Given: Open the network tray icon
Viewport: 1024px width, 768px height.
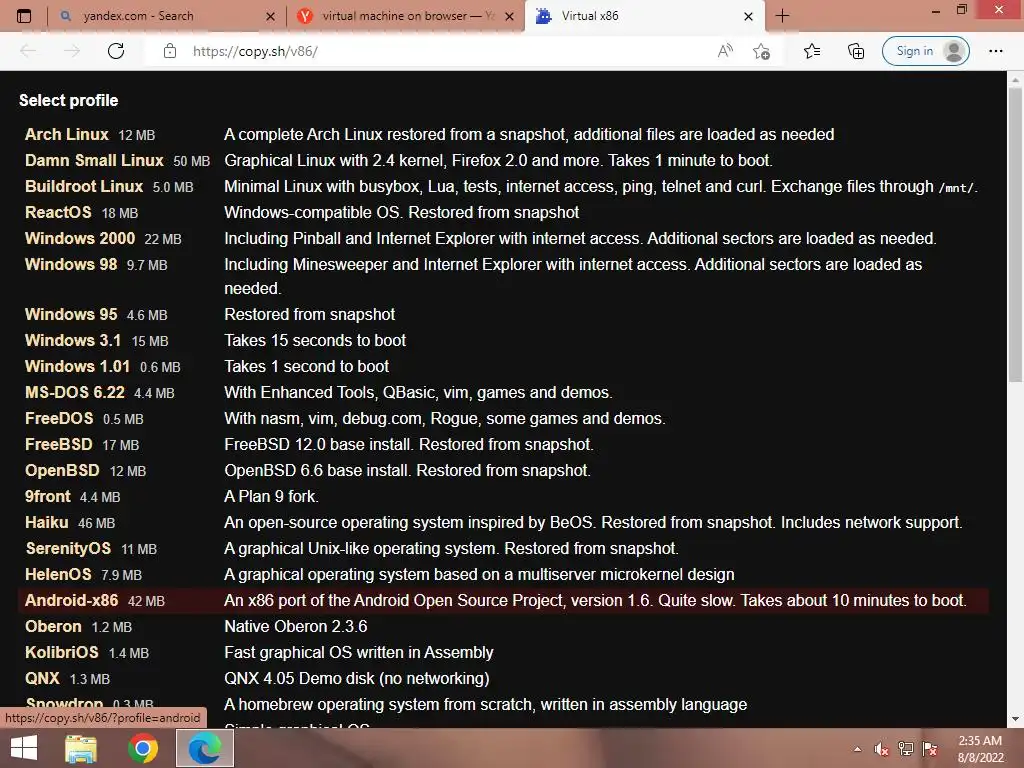Looking at the screenshot, I should (x=905, y=749).
